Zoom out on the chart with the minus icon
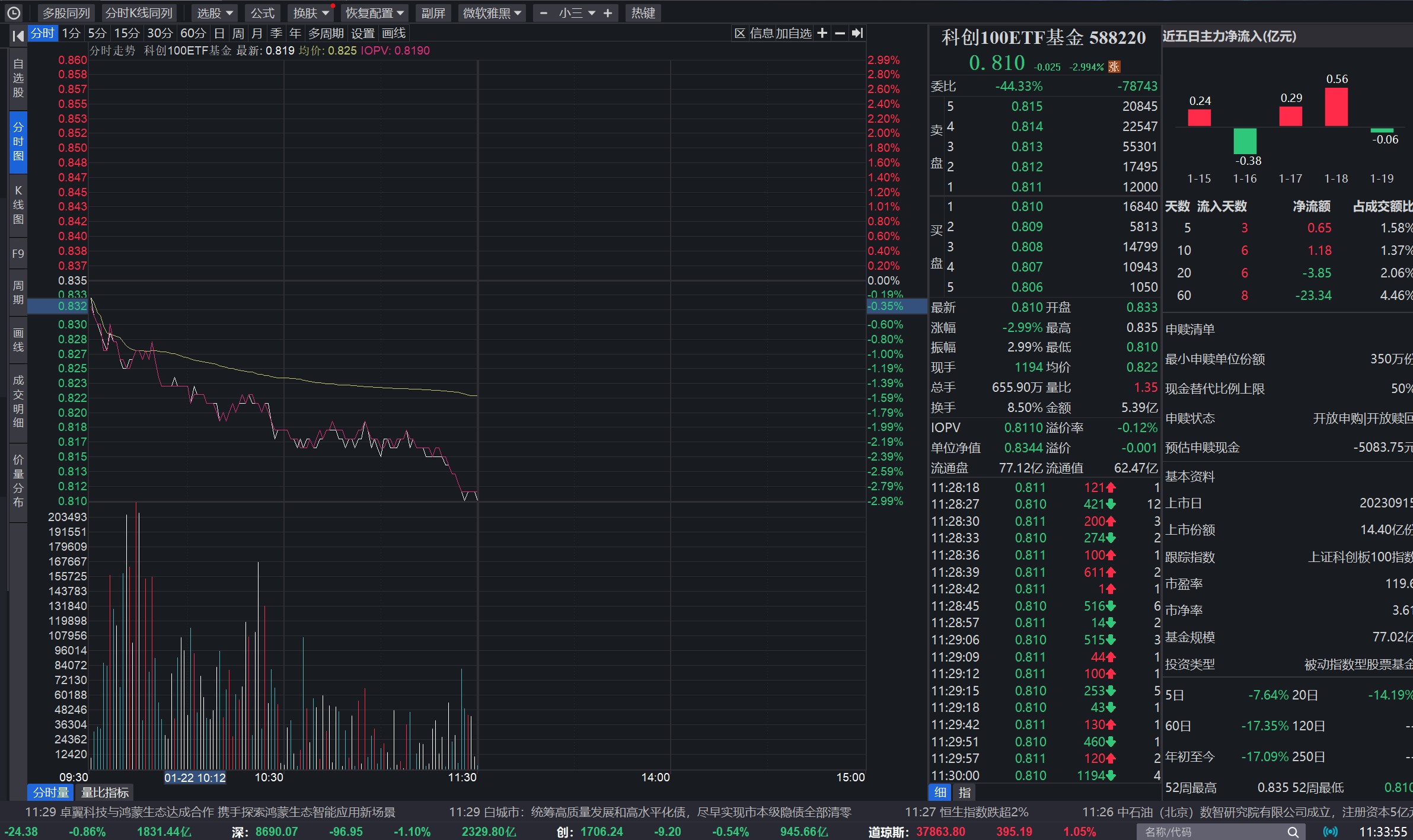Viewport: 1413px width, 840px height. click(x=839, y=33)
